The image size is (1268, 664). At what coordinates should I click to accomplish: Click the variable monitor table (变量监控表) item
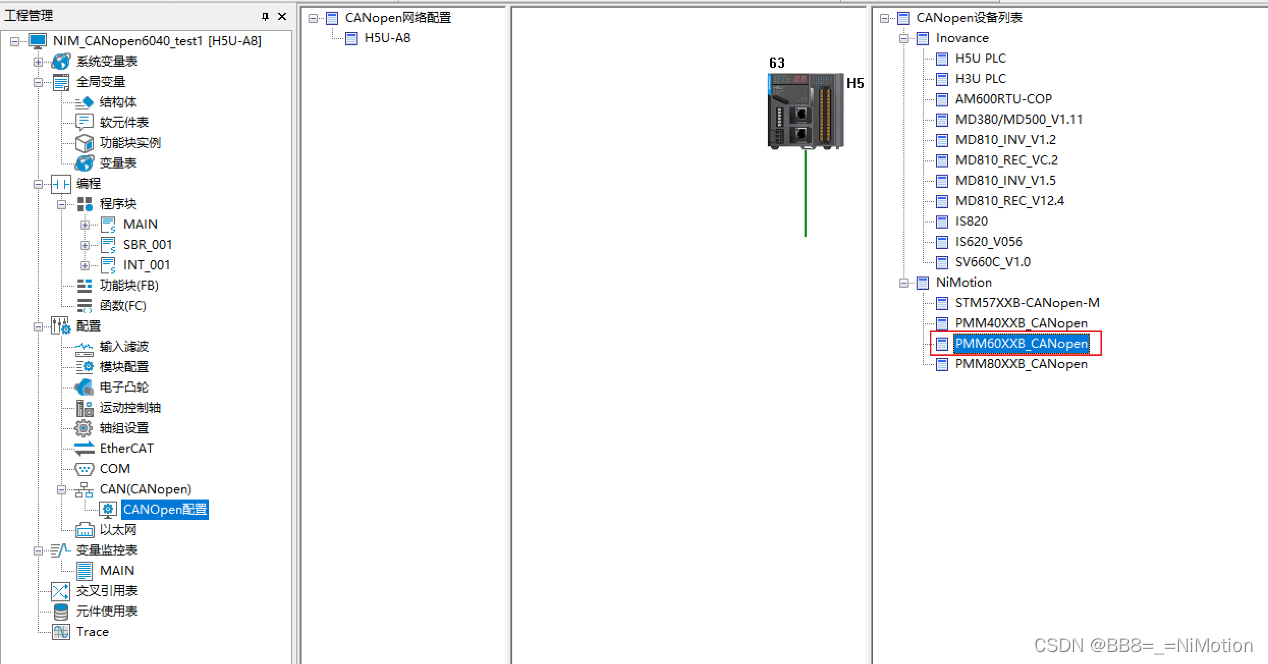coord(107,551)
